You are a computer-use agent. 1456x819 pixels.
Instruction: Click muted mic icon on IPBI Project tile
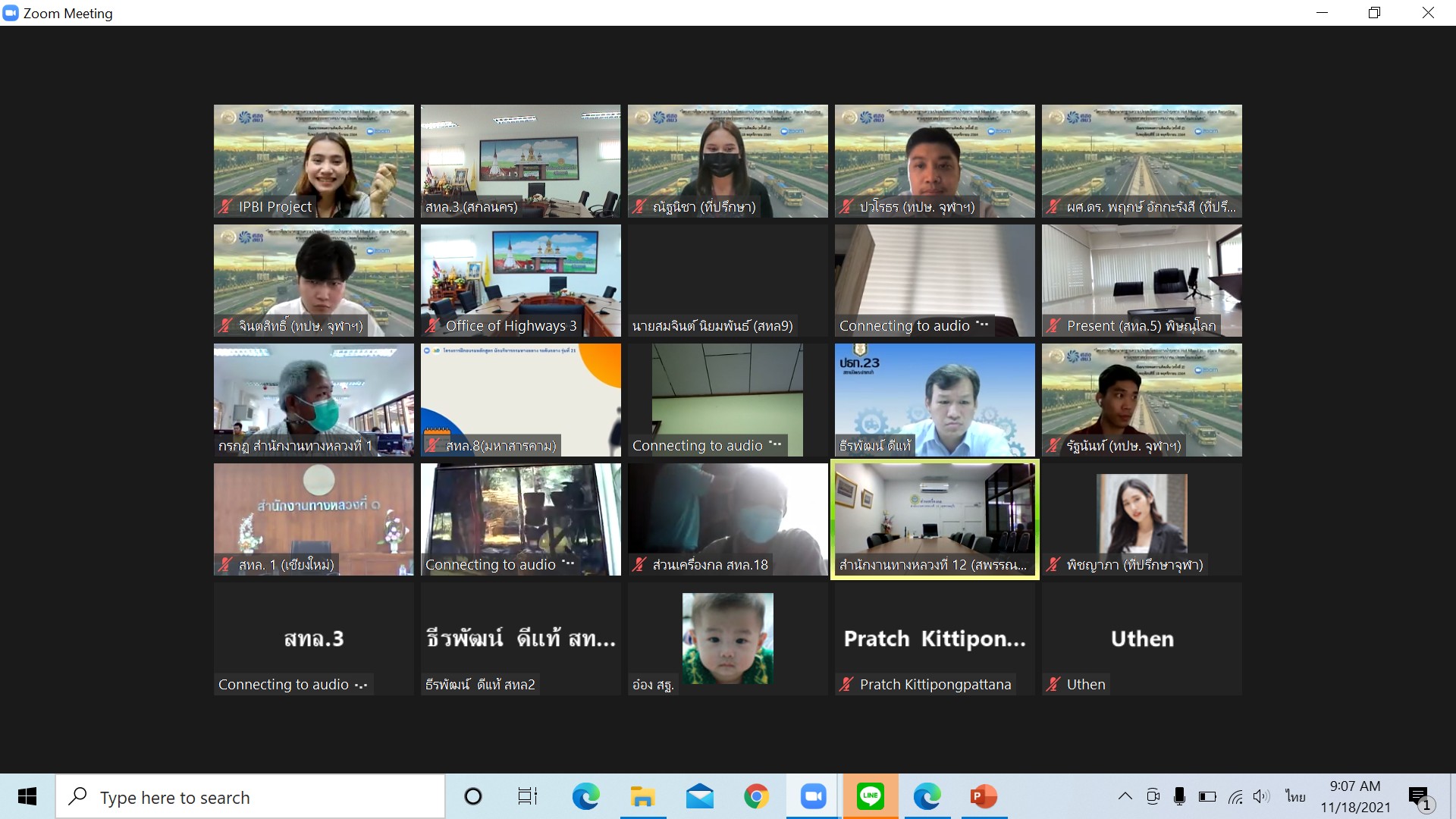click(225, 206)
